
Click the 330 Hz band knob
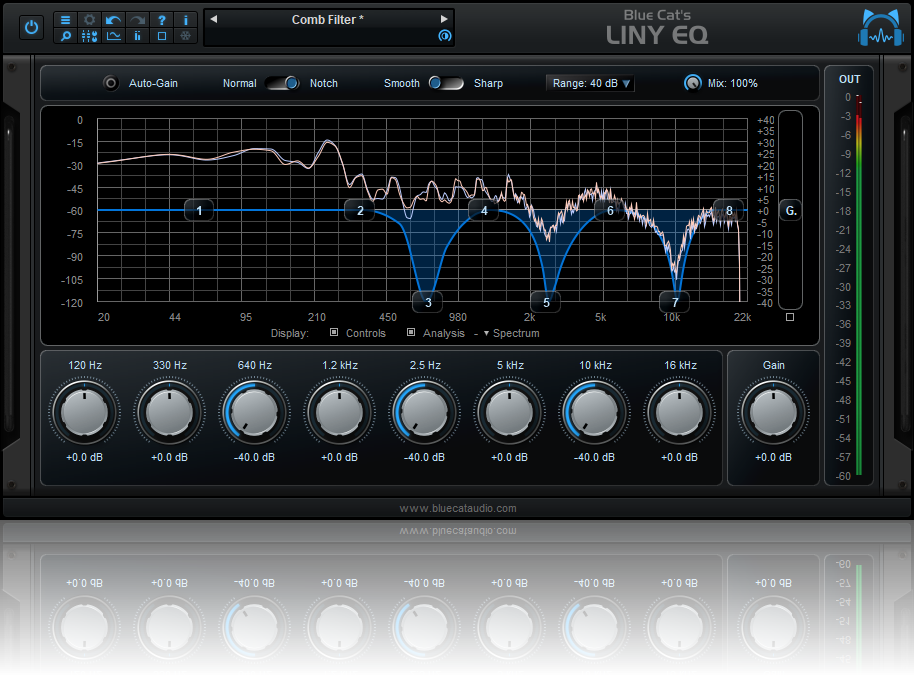[170, 412]
